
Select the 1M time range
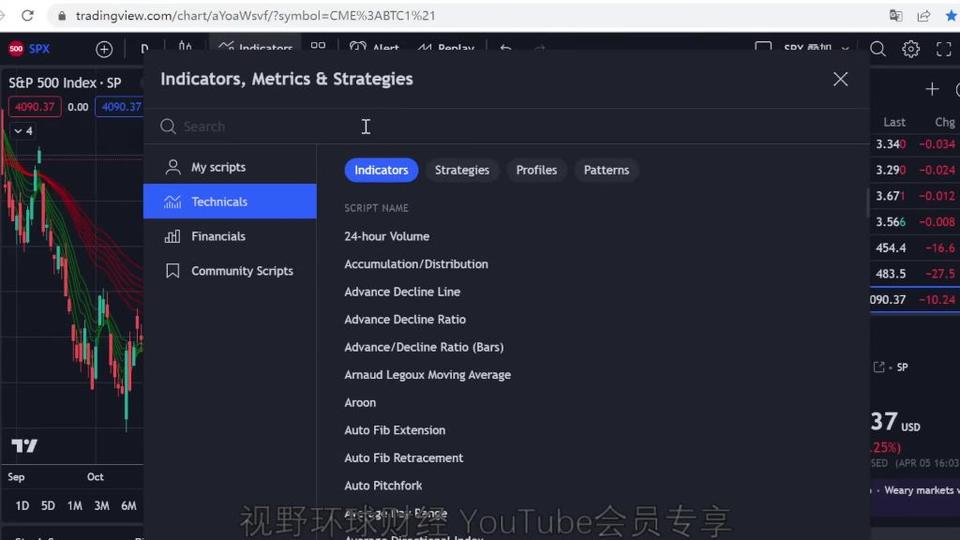tap(75, 506)
